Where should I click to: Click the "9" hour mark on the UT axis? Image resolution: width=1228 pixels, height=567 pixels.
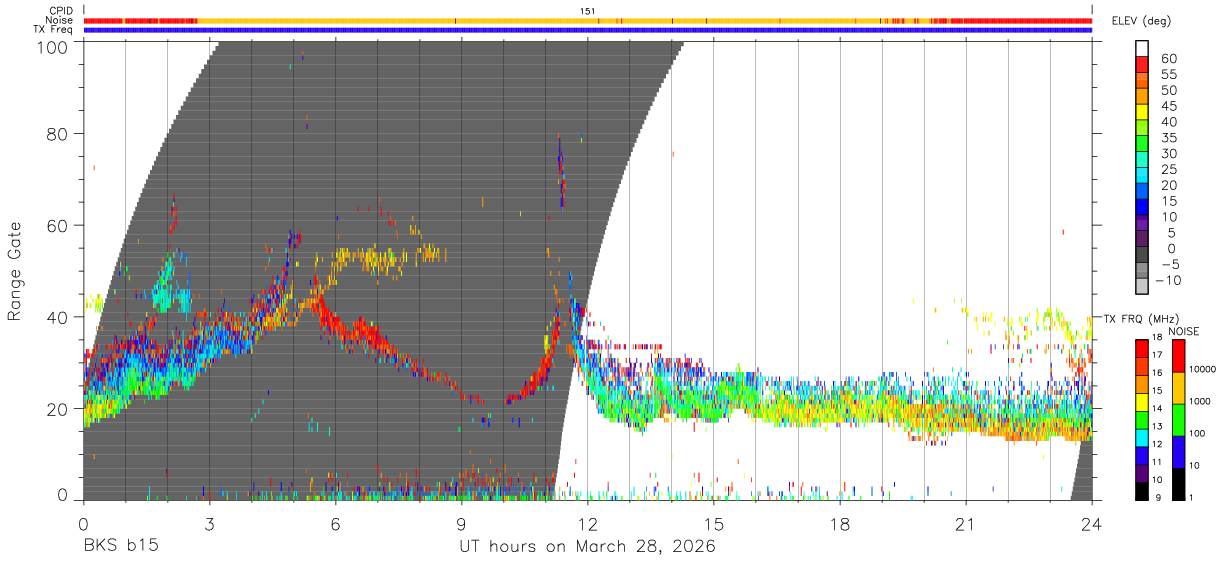pos(462,524)
